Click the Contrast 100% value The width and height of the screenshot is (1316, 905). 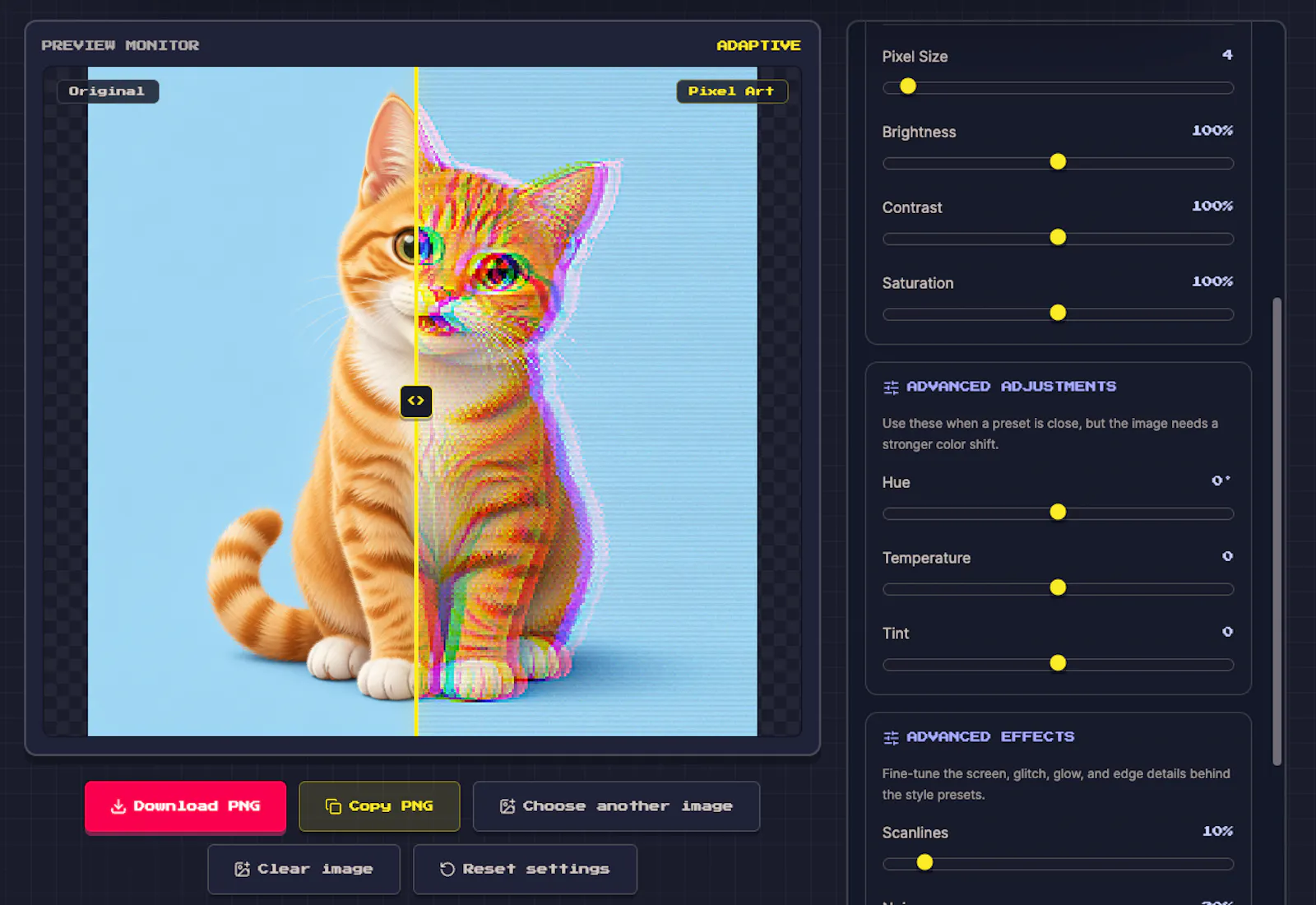coord(1212,207)
